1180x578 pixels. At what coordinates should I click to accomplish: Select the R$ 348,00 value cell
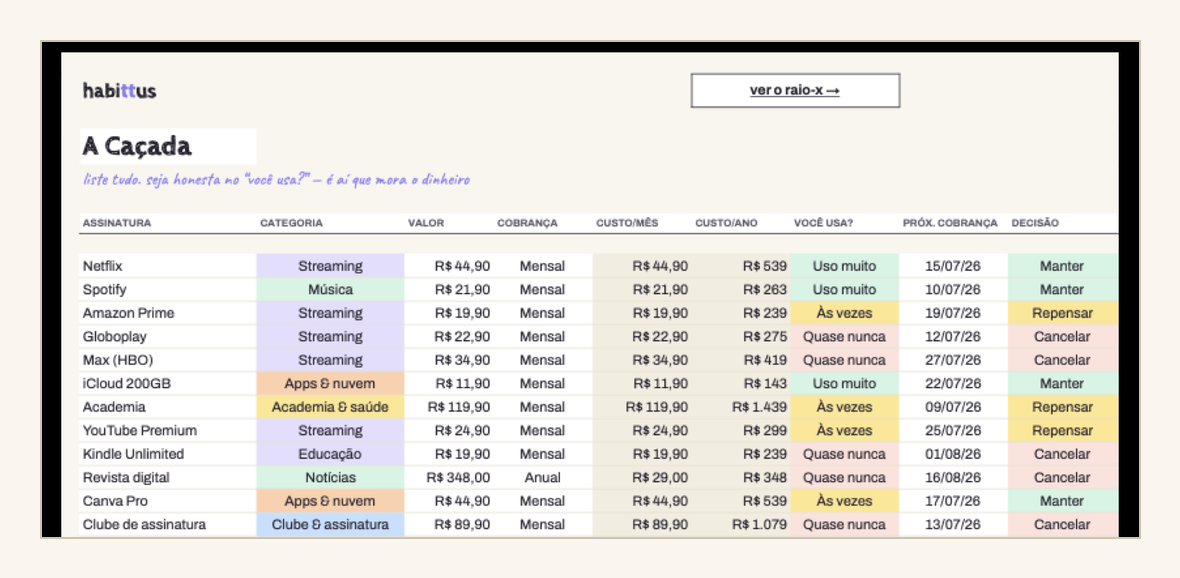point(449,477)
